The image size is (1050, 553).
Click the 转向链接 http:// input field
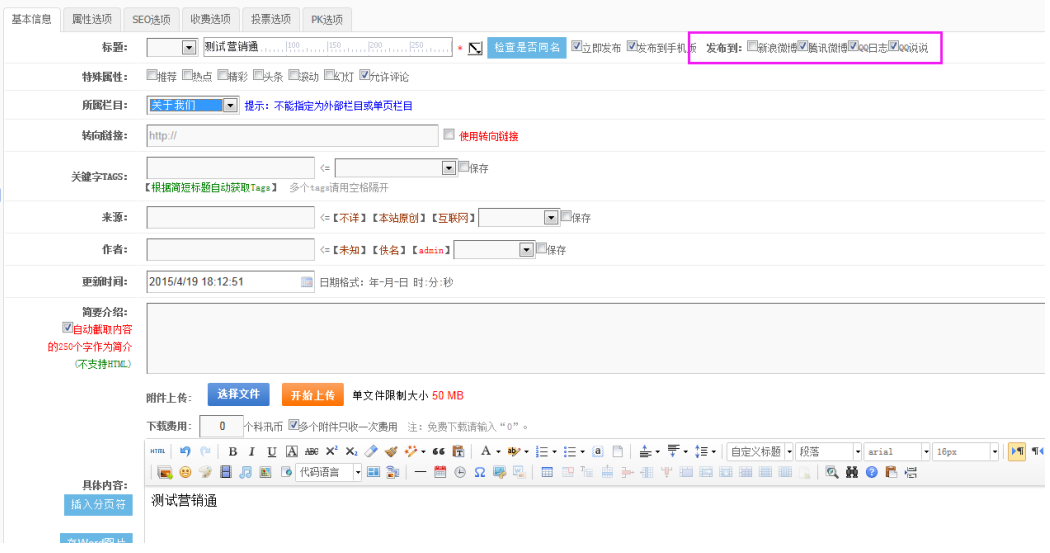[292, 135]
